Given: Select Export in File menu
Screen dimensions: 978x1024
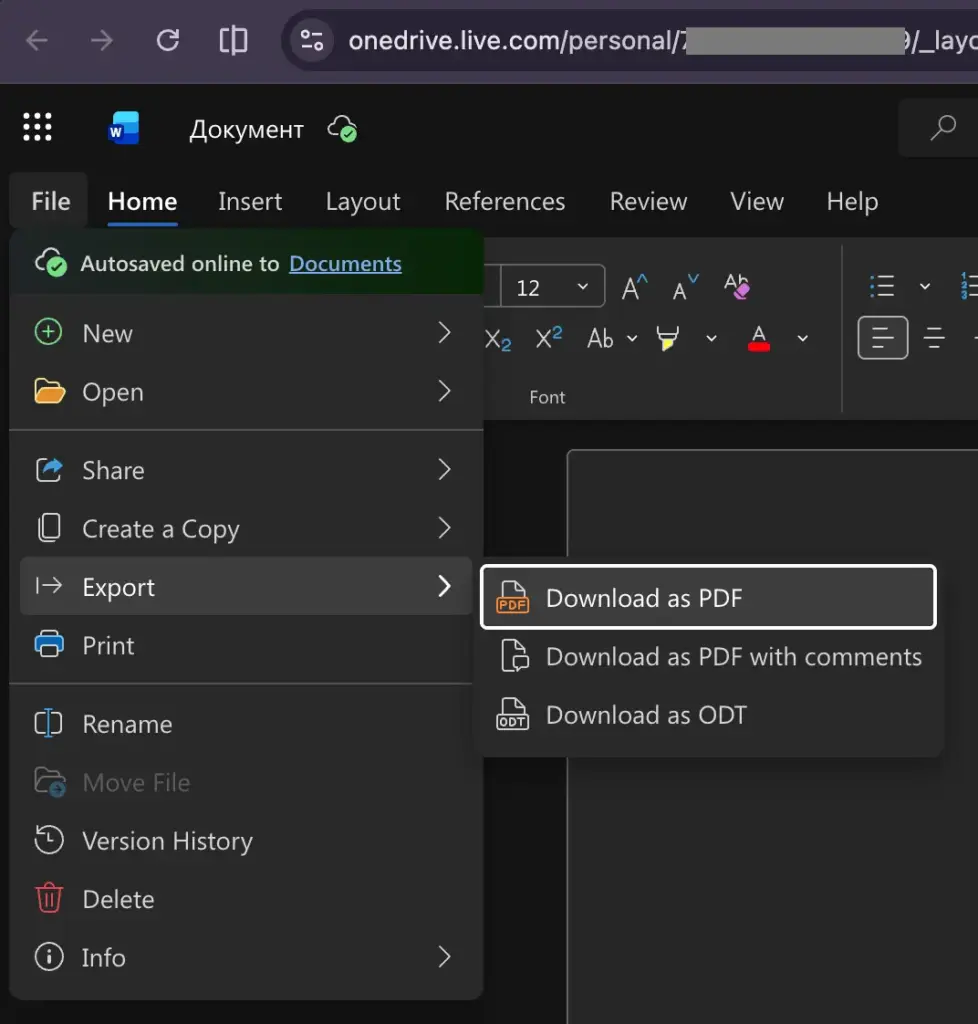Looking at the screenshot, I should coord(246,586).
